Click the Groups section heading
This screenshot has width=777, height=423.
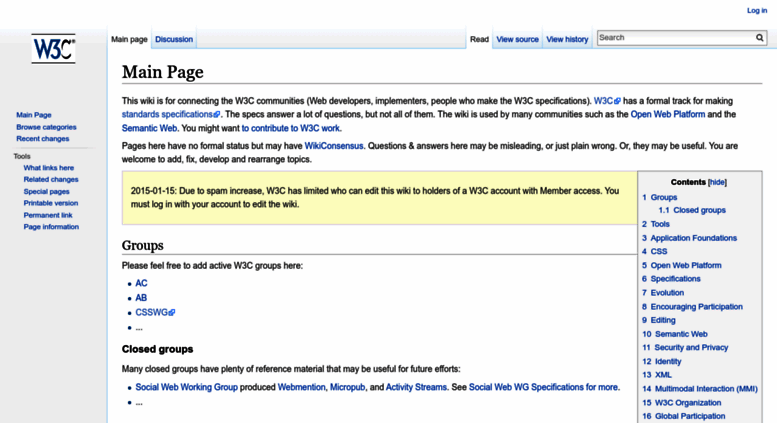point(143,246)
